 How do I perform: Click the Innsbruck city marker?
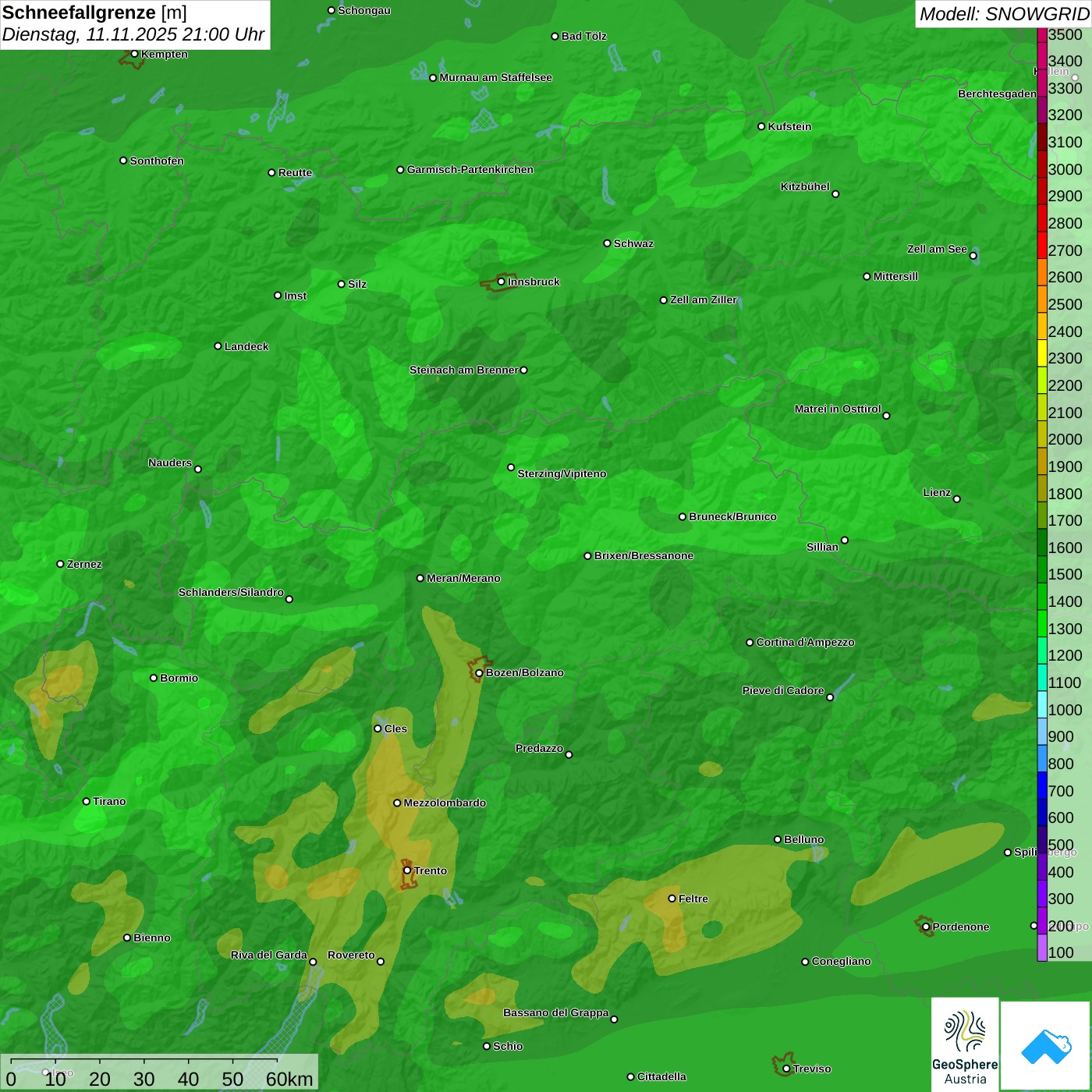point(502,282)
